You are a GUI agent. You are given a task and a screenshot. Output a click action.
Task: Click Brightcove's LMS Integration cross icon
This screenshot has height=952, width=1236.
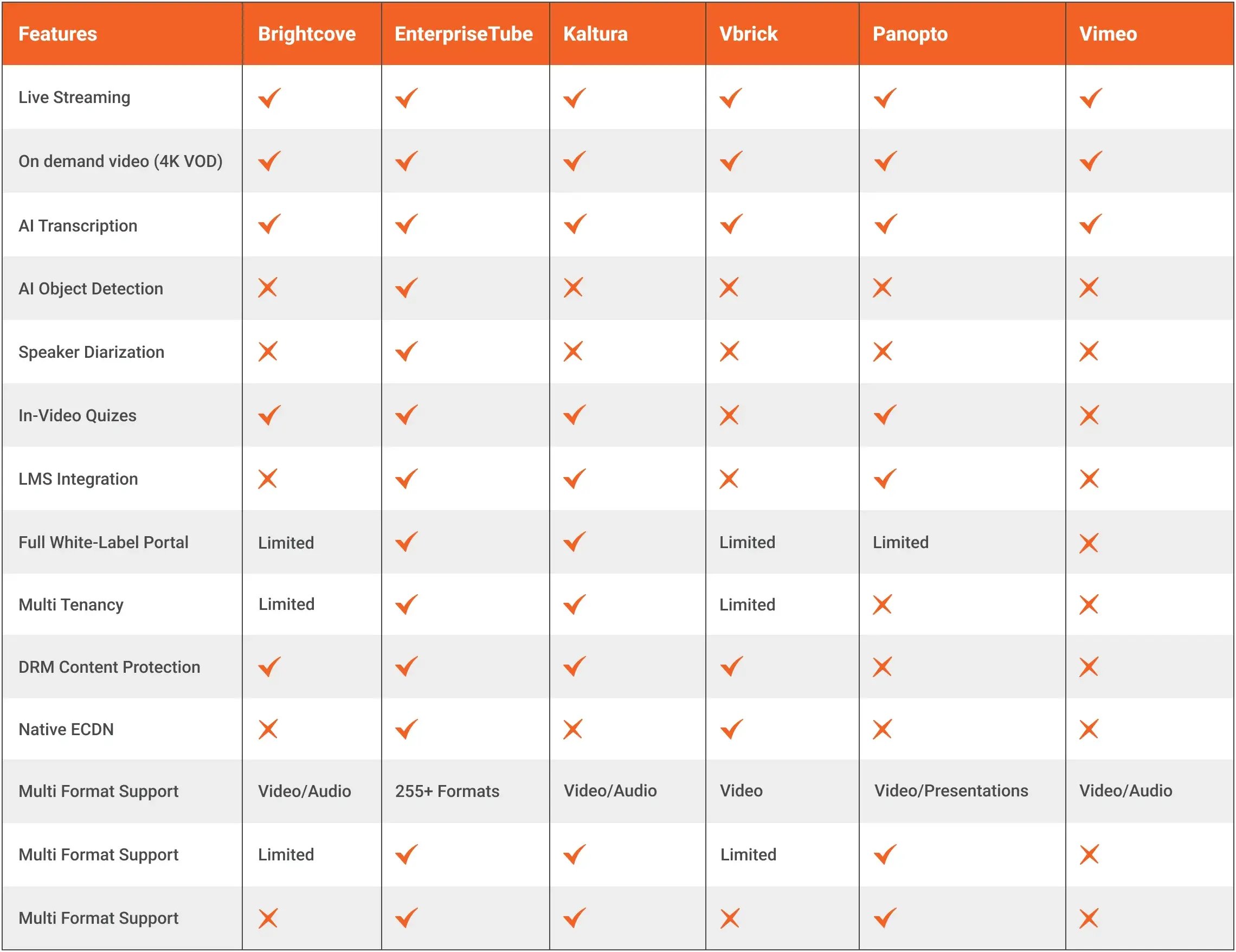268,479
